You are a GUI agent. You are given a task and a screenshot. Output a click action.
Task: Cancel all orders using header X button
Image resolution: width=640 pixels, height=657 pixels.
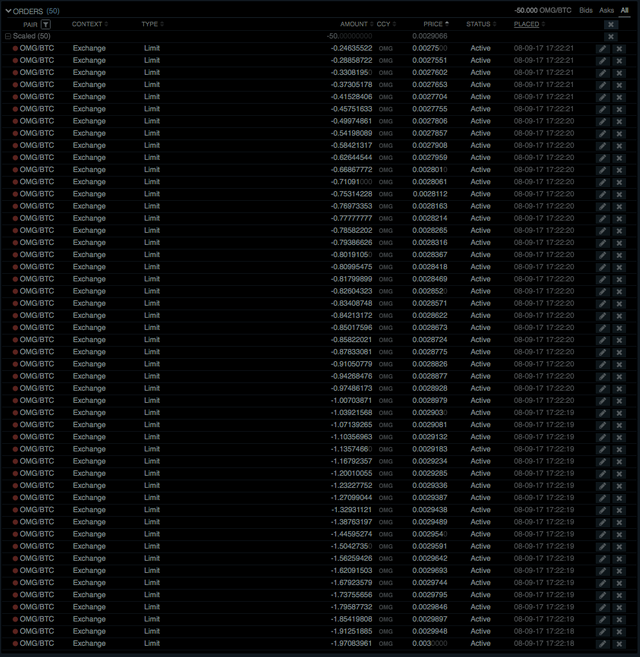coord(611,25)
